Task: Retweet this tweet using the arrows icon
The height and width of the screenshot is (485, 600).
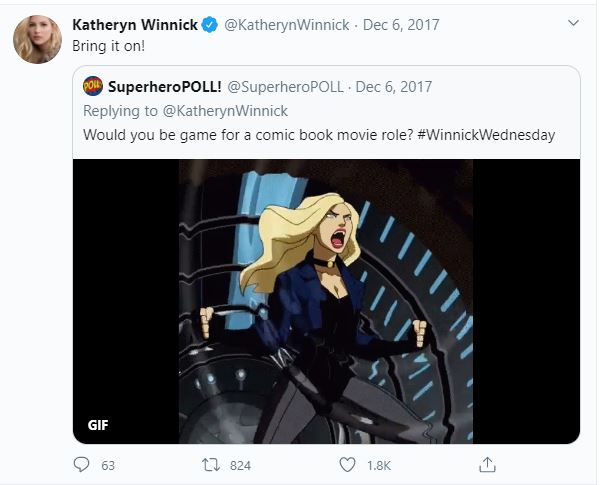Action: pos(209,465)
